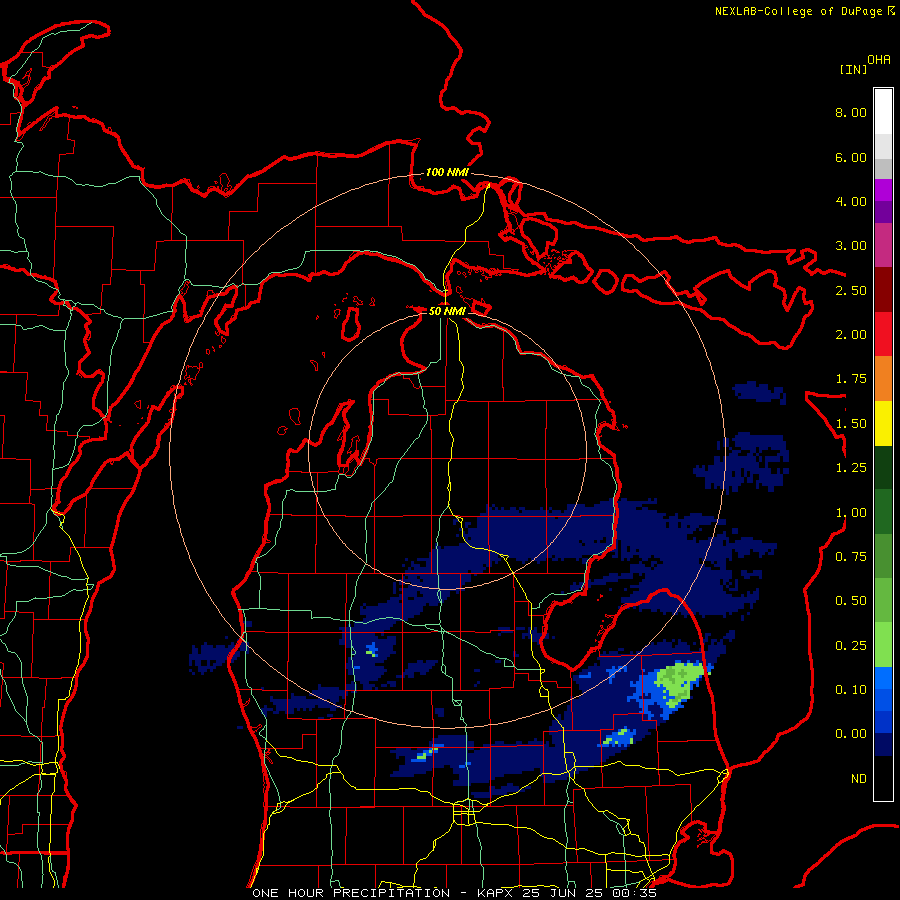Pick the orange swatch near 1.75

click(x=883, y=379)
